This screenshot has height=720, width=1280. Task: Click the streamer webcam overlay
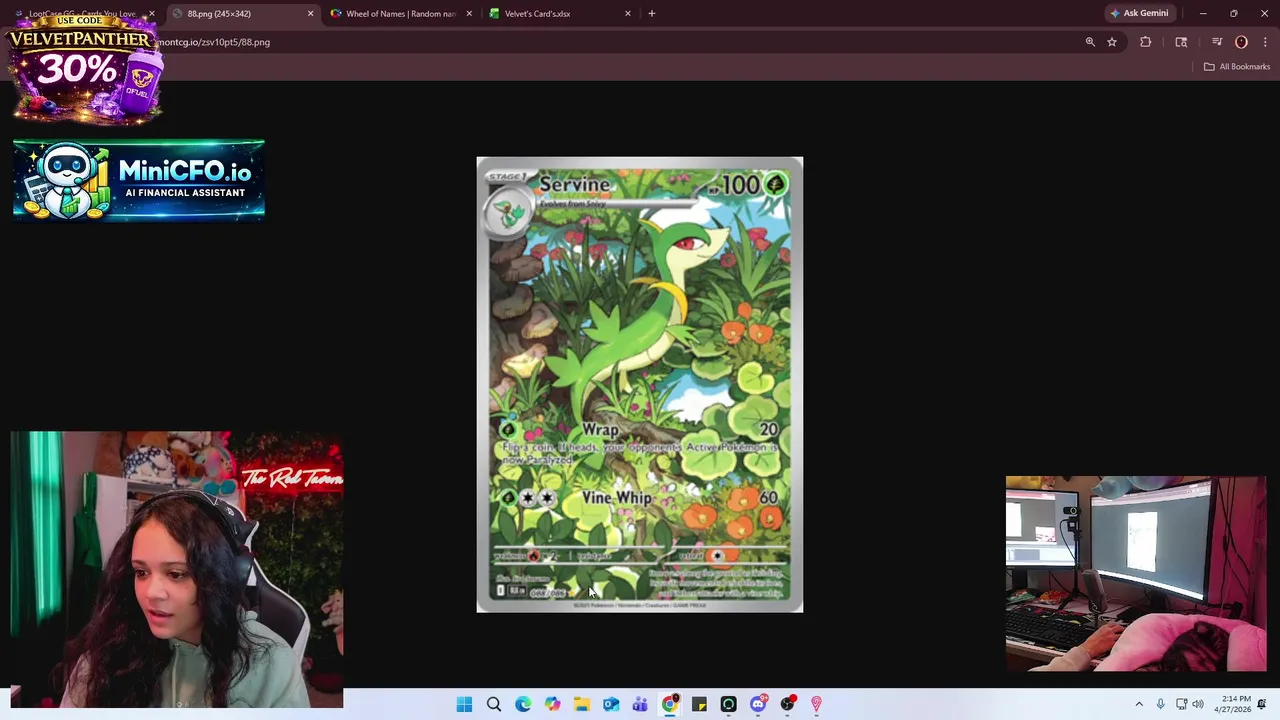click(176, 570)
